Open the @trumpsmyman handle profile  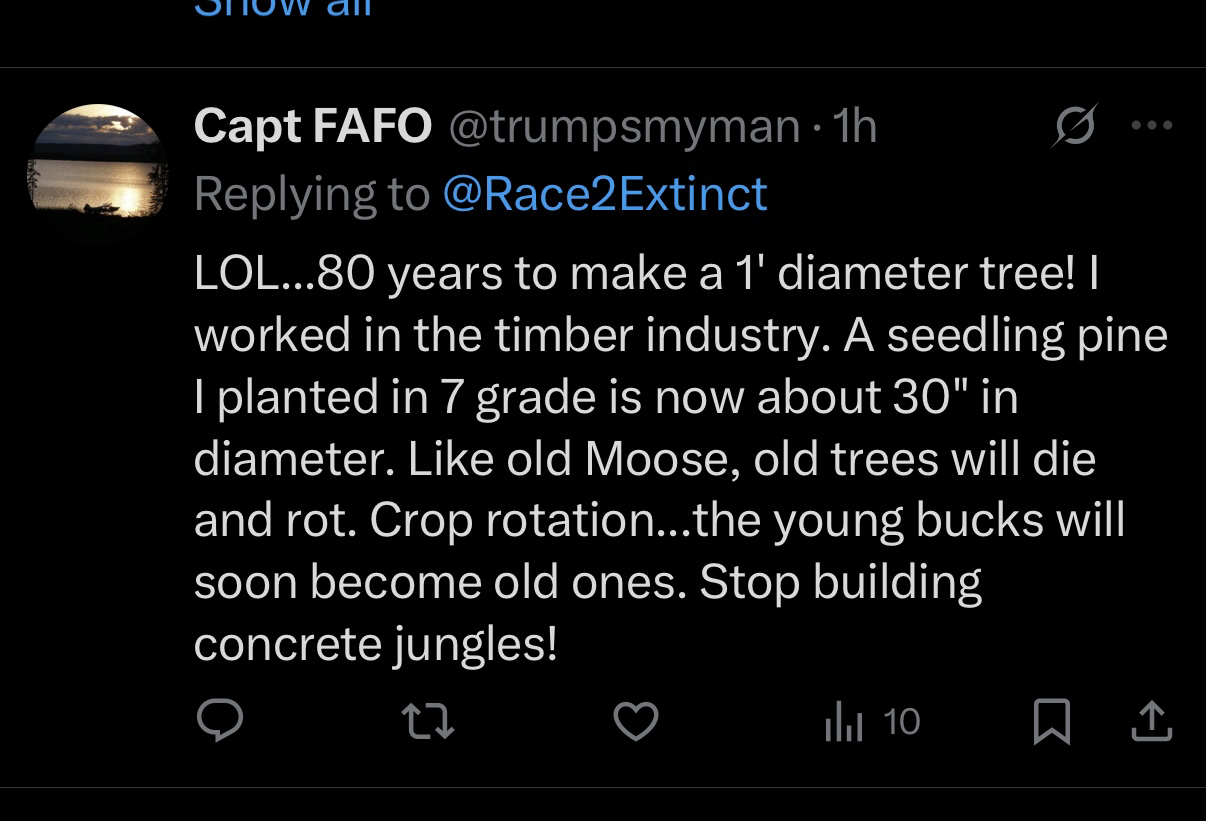pos(624,127)
